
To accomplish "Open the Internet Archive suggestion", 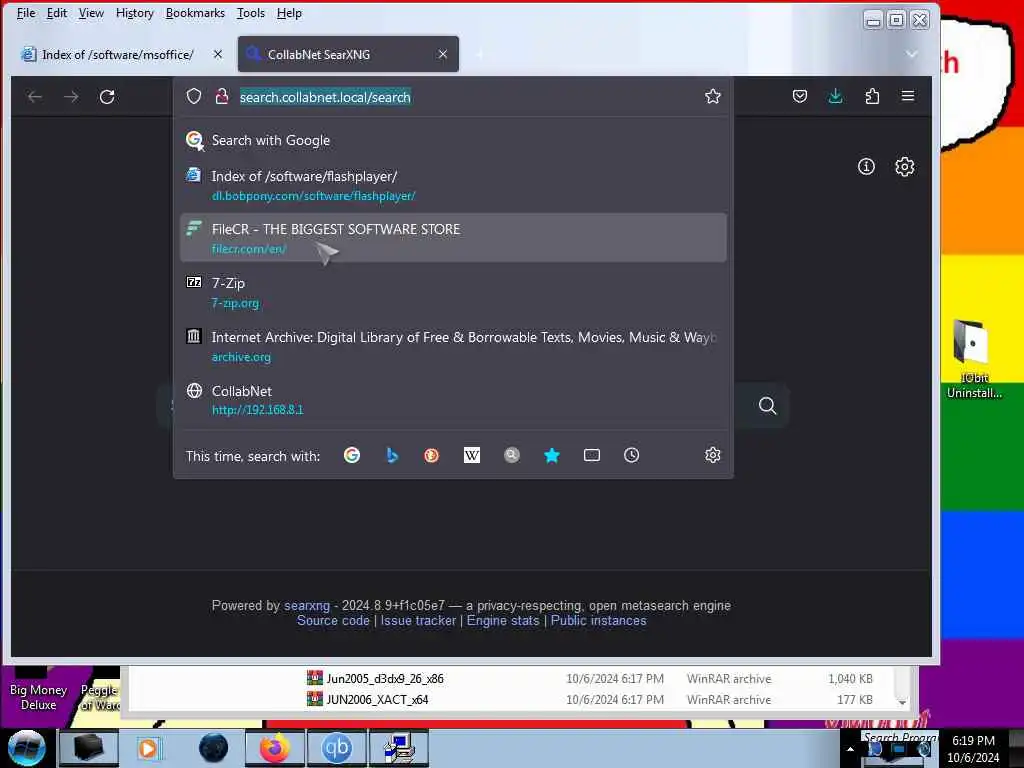I will (453, 346).
